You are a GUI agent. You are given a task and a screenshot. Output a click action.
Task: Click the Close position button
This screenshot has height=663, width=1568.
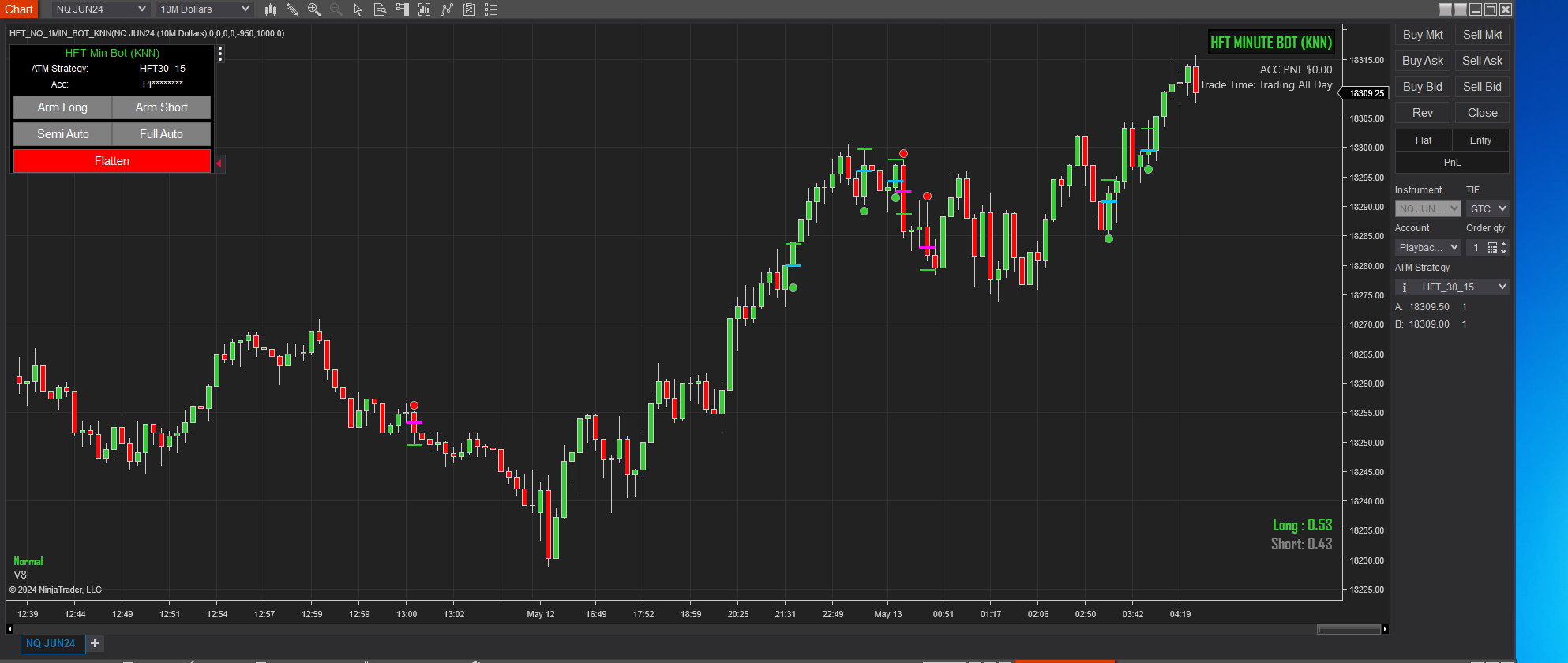pos(1482,113)
